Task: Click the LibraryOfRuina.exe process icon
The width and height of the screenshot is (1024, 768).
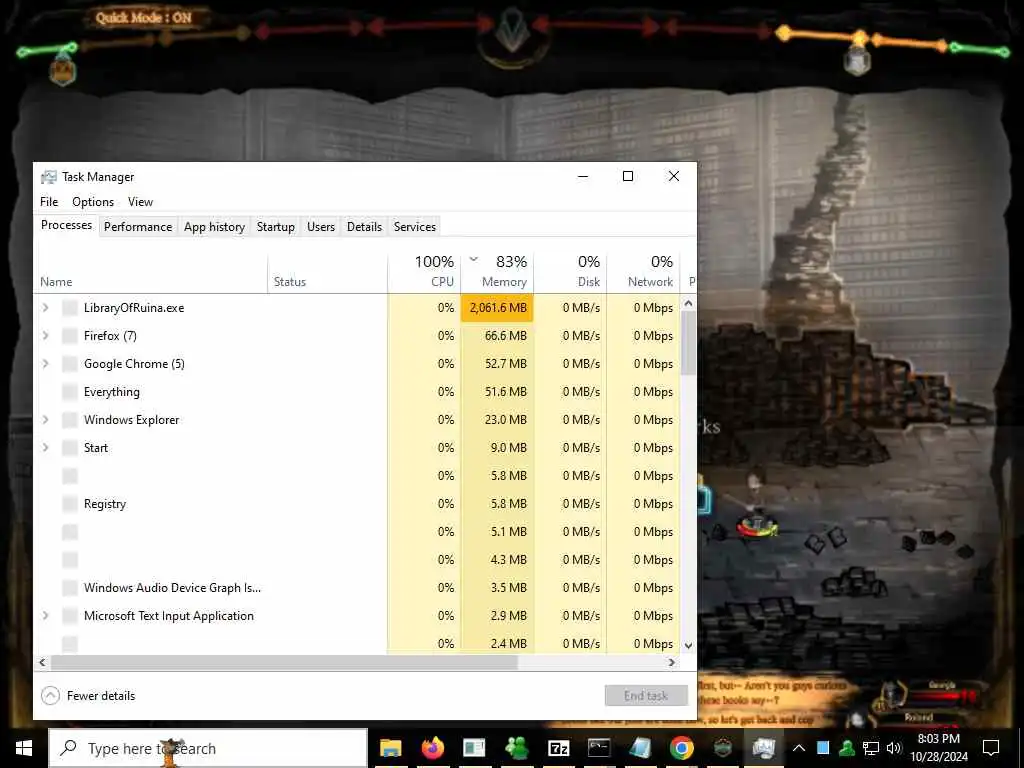Action: 70,308
